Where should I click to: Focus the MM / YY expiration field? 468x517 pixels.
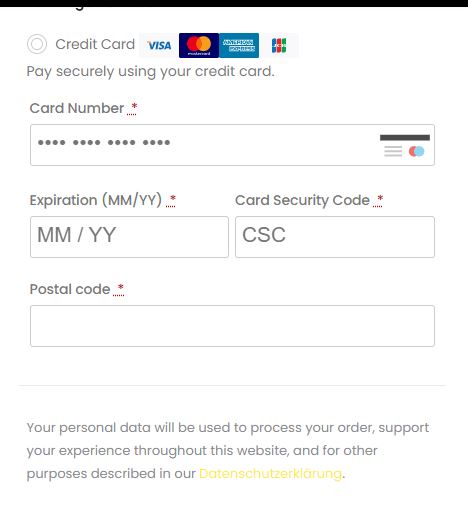coord(129,237)
